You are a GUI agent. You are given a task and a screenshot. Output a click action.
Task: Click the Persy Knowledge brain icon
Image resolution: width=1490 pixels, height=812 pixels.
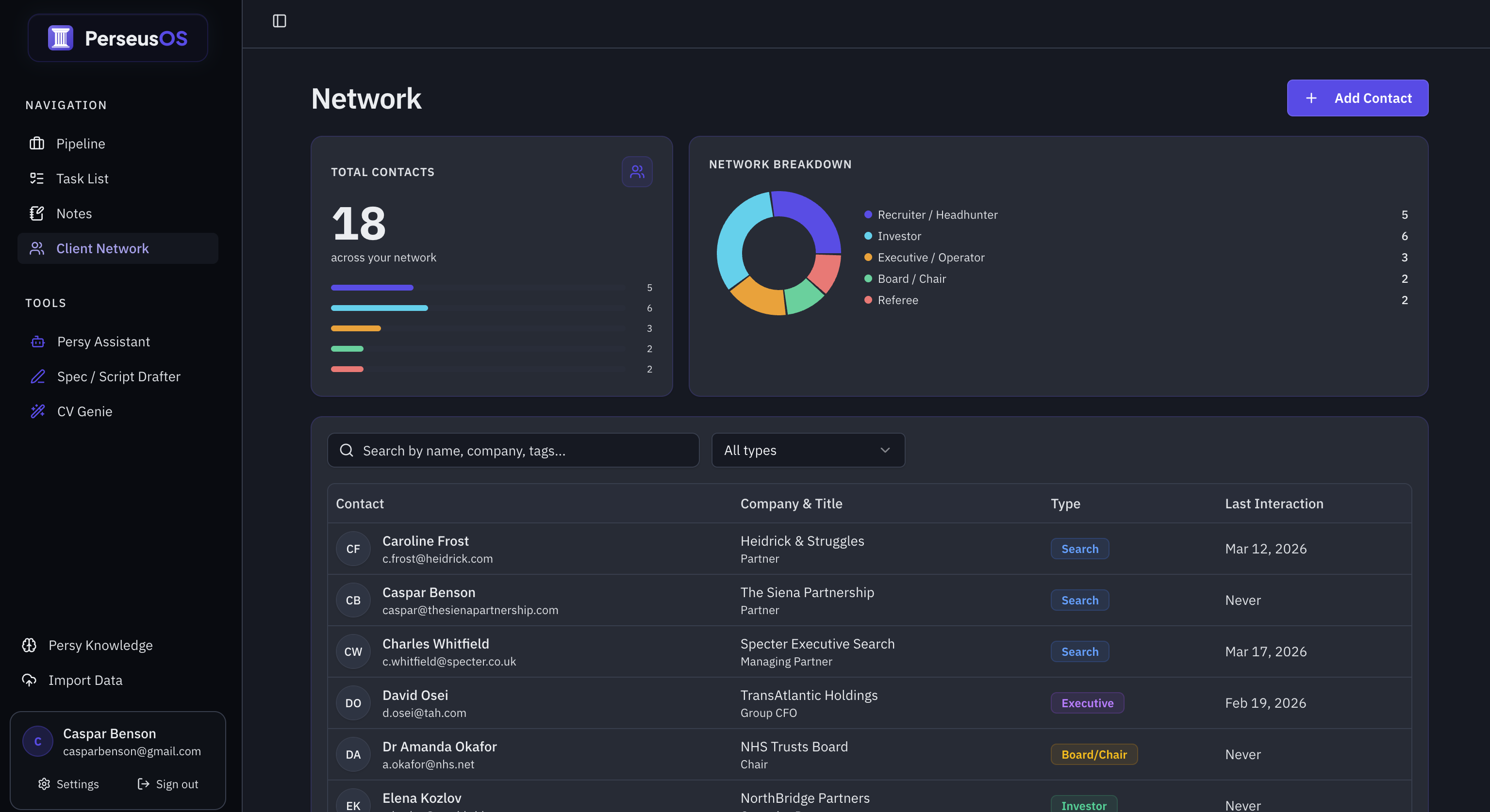tap(29, 645)
